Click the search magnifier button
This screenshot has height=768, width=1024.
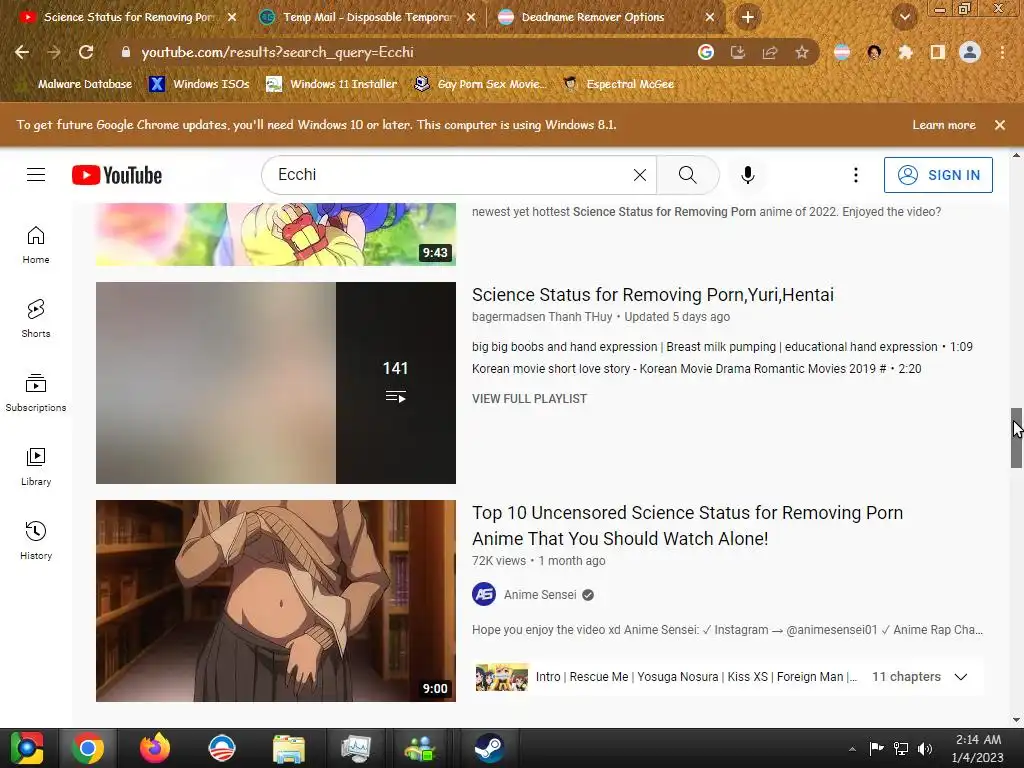click(688, 175)
